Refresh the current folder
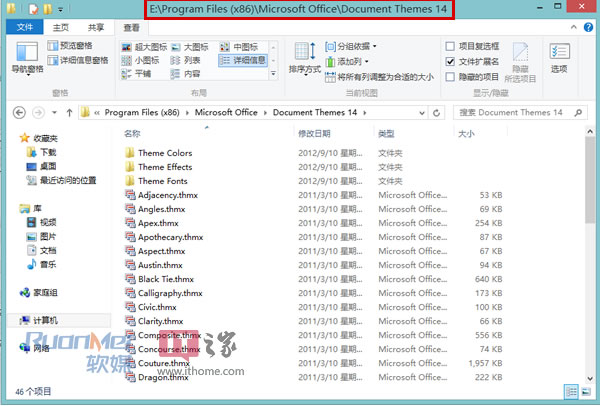The height and width of the screenshot is (406, 600). click(x=436, y=113)
